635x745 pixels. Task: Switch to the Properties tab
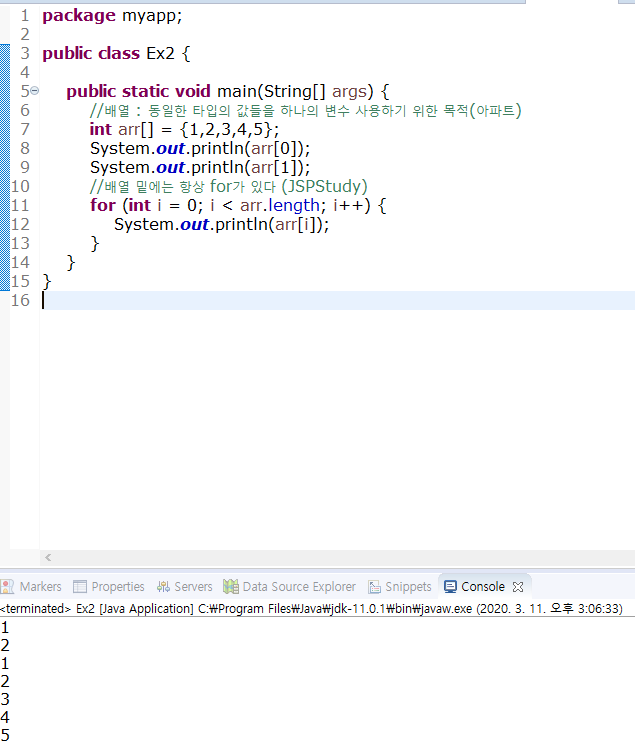pyautogui.click(x=118, y=587)
